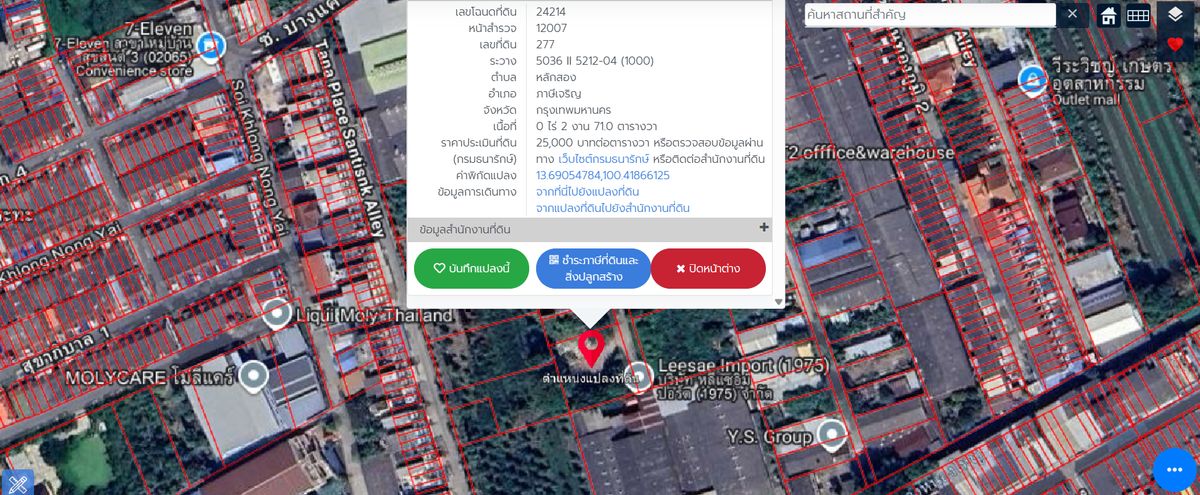The image size is (1200, 495).
Task: Open the จากแปลงที่ดินไปยังสำนักงานที่ดิน link
Action: click(613, 208)
